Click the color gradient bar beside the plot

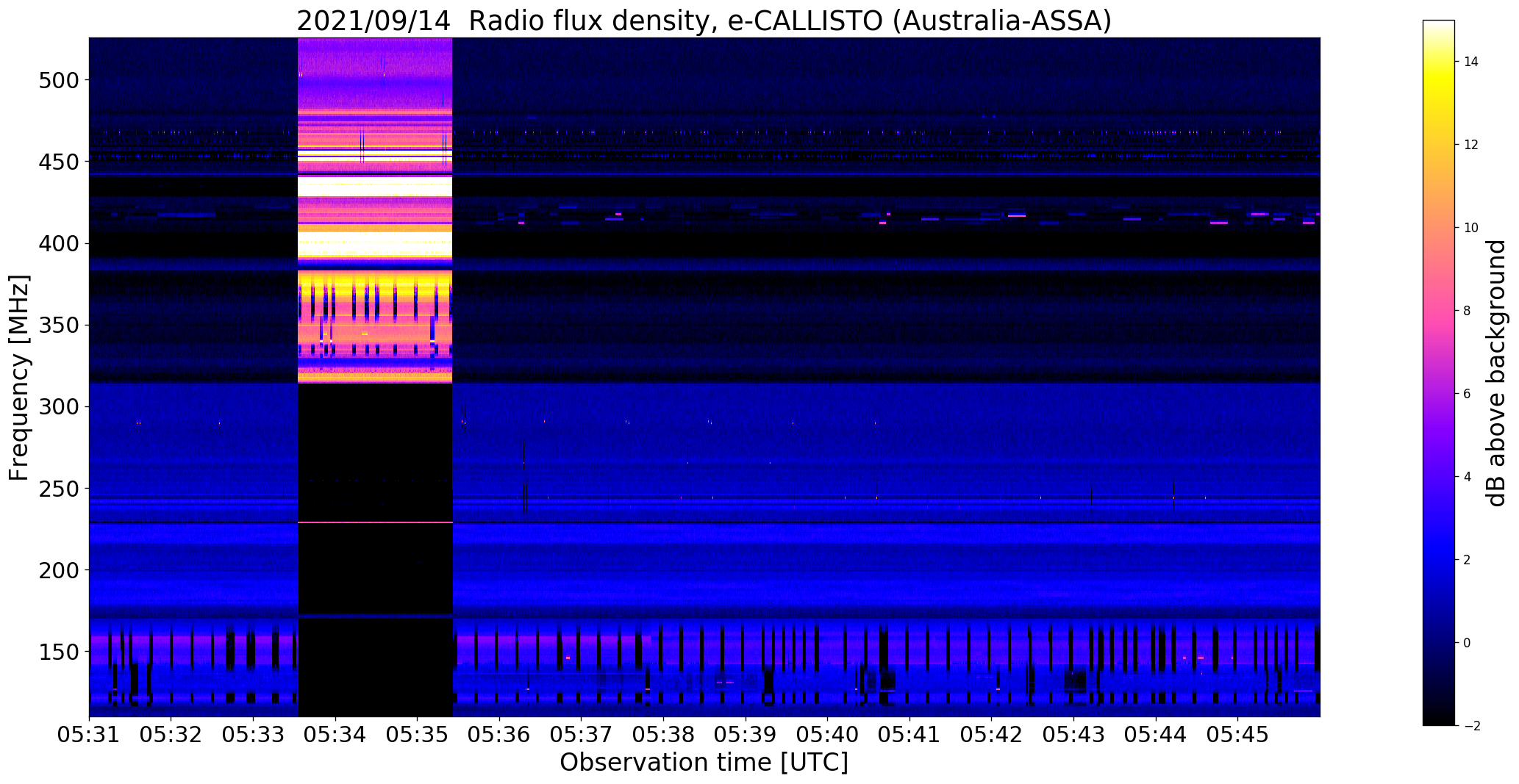[1438, 373]
